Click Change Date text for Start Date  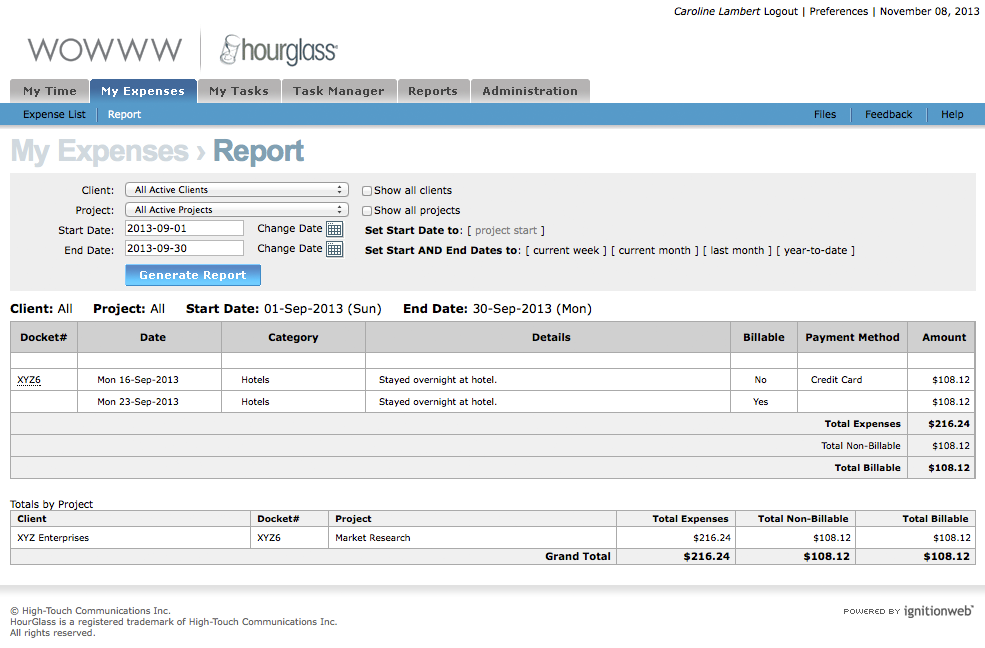(x=290, y=229)
